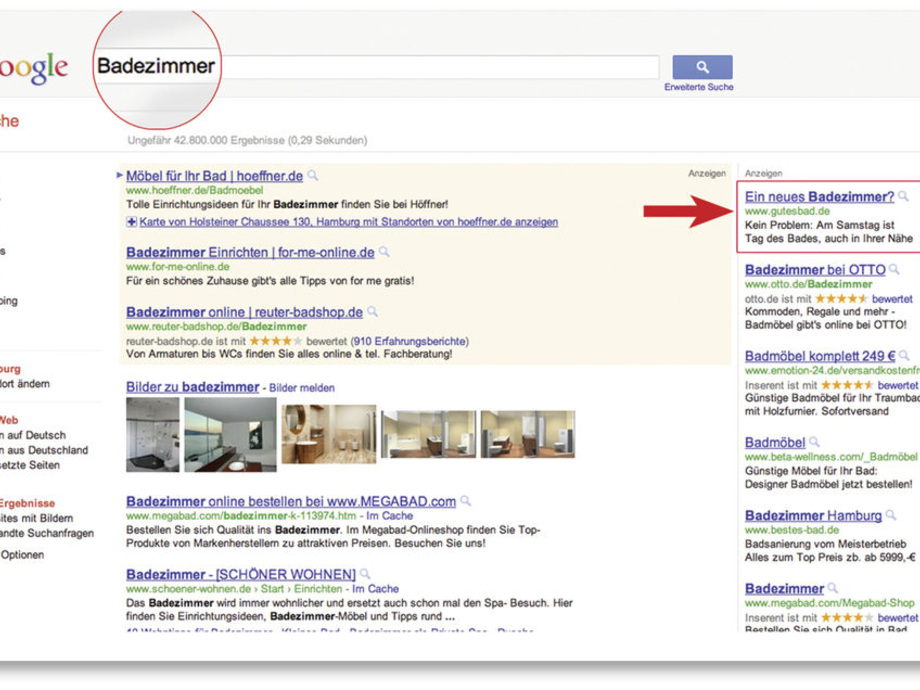Image resolution: width=920 pixels, height=690 pixels.
Task: Expand the hoeffner.de map plus box
Action: [131, 222]
